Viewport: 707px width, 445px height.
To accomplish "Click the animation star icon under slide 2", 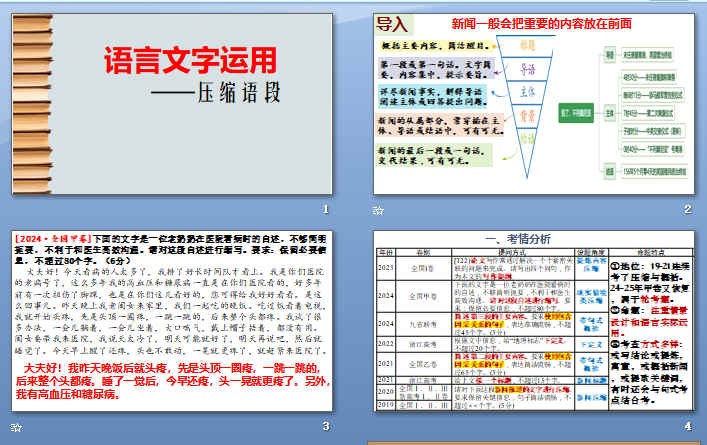I will pyautogui.click(x=378, y=210).
